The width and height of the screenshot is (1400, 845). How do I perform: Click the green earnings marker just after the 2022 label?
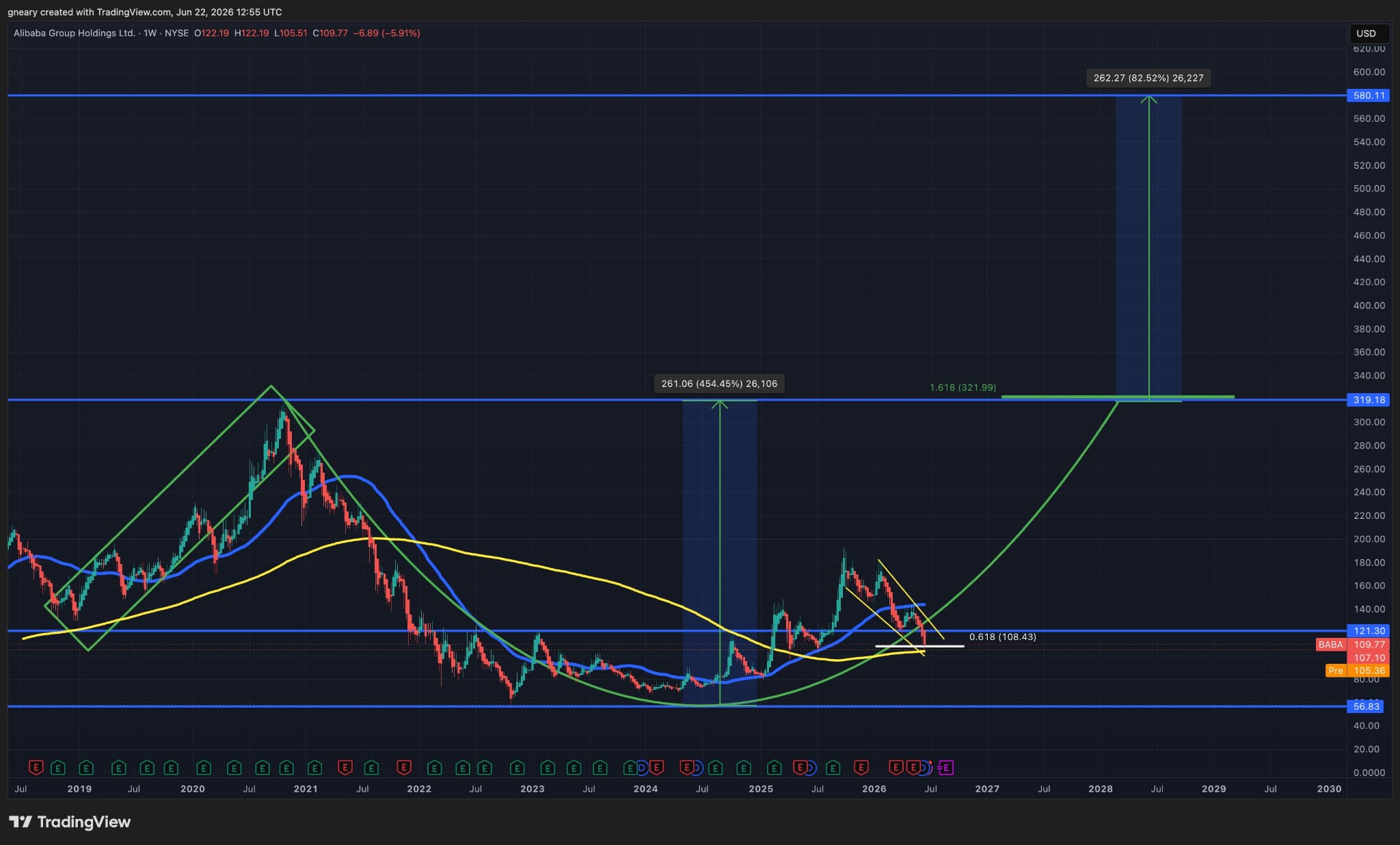433,768
